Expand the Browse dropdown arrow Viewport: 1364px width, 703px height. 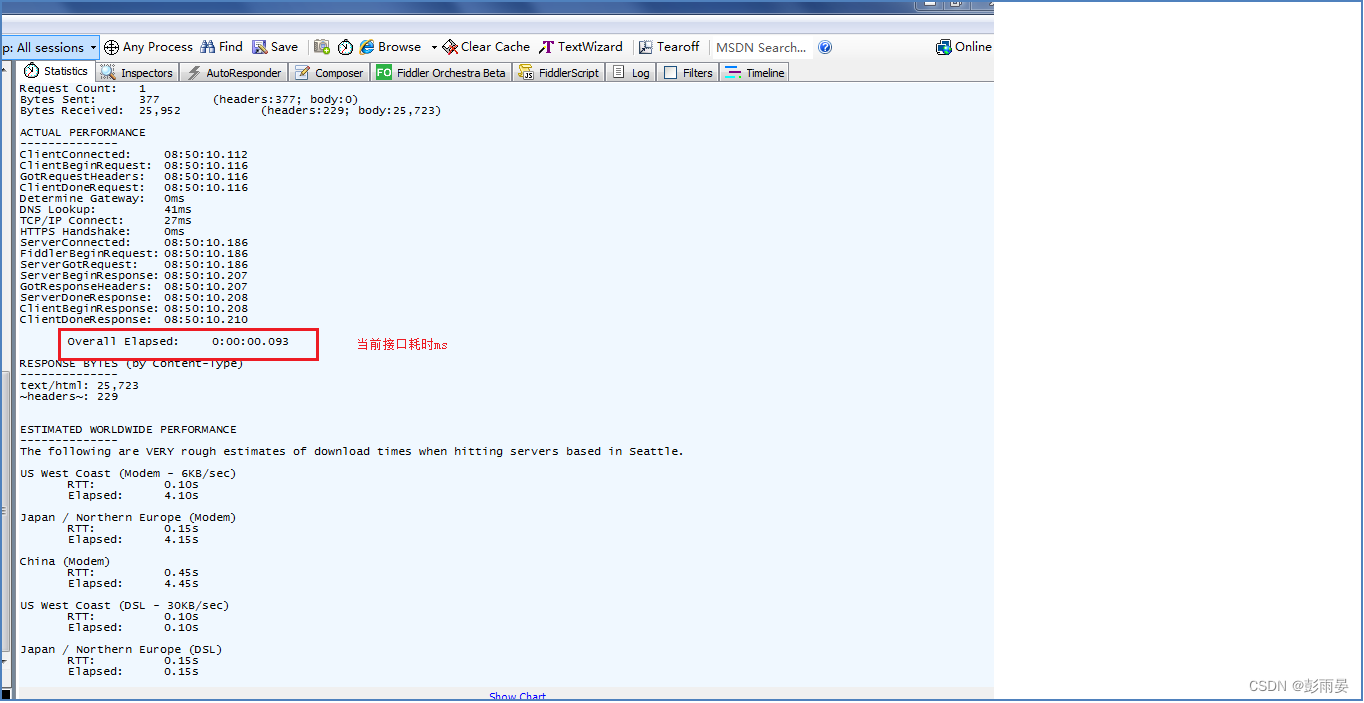pos(434,47)
